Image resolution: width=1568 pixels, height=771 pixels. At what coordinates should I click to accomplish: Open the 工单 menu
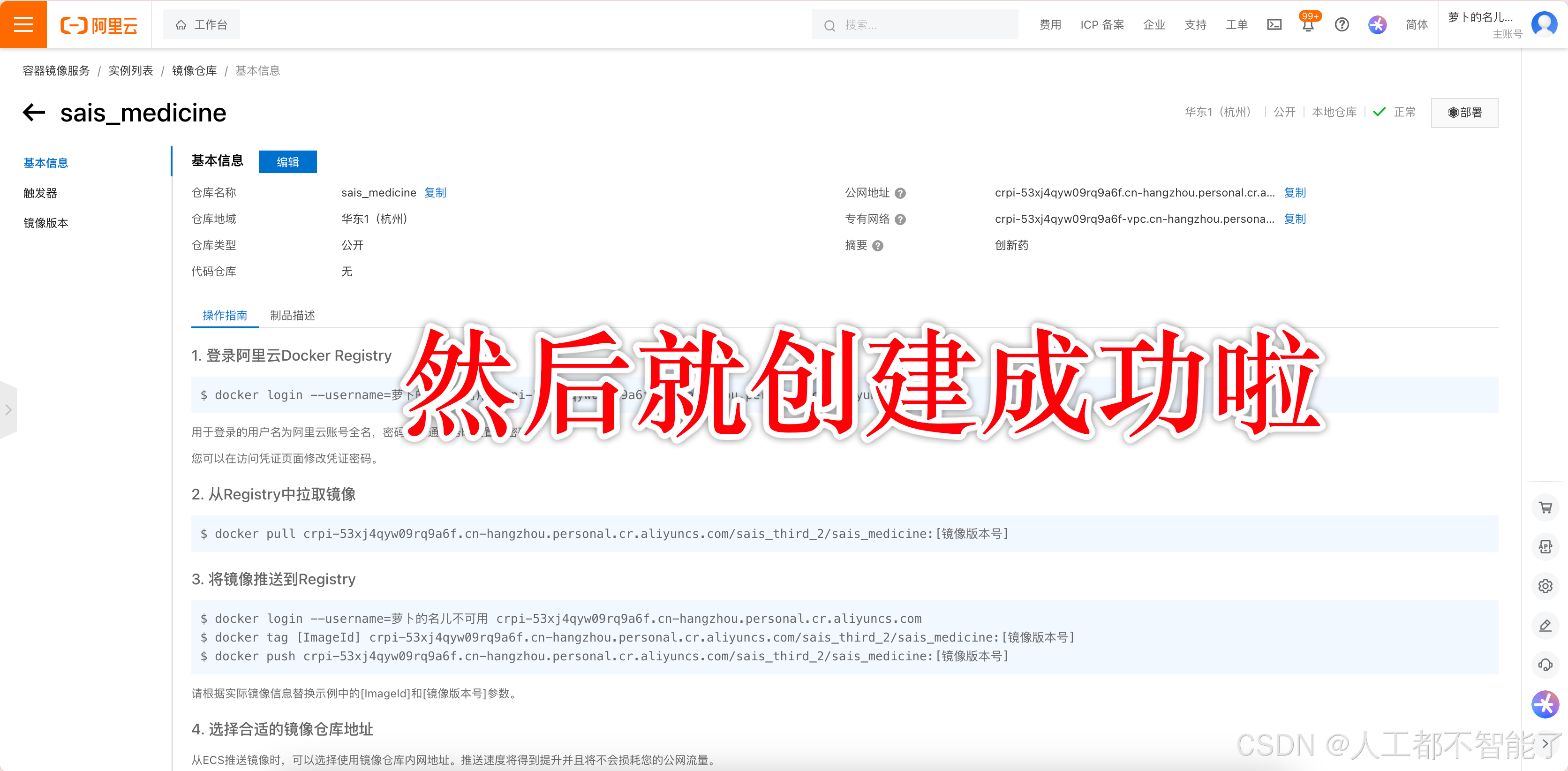1236,25
